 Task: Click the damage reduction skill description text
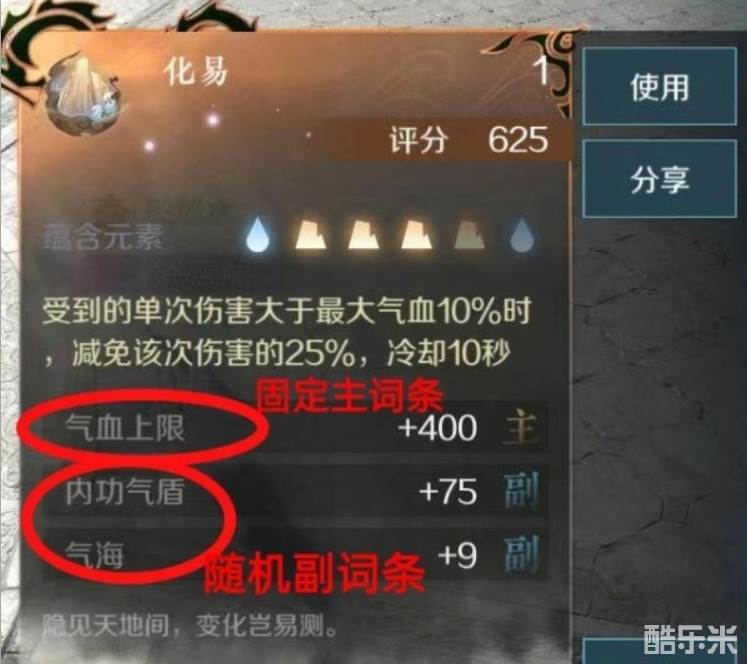286,332
